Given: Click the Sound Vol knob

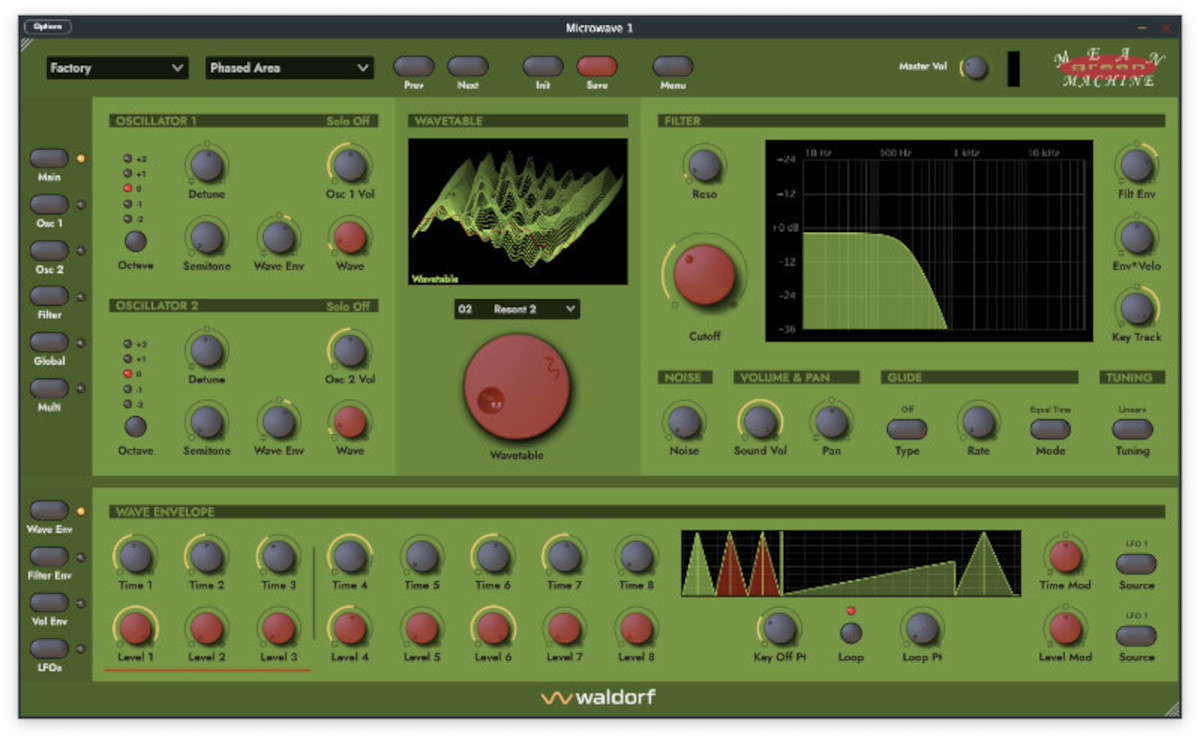Looking at the screenshot, I should (760, 422).
